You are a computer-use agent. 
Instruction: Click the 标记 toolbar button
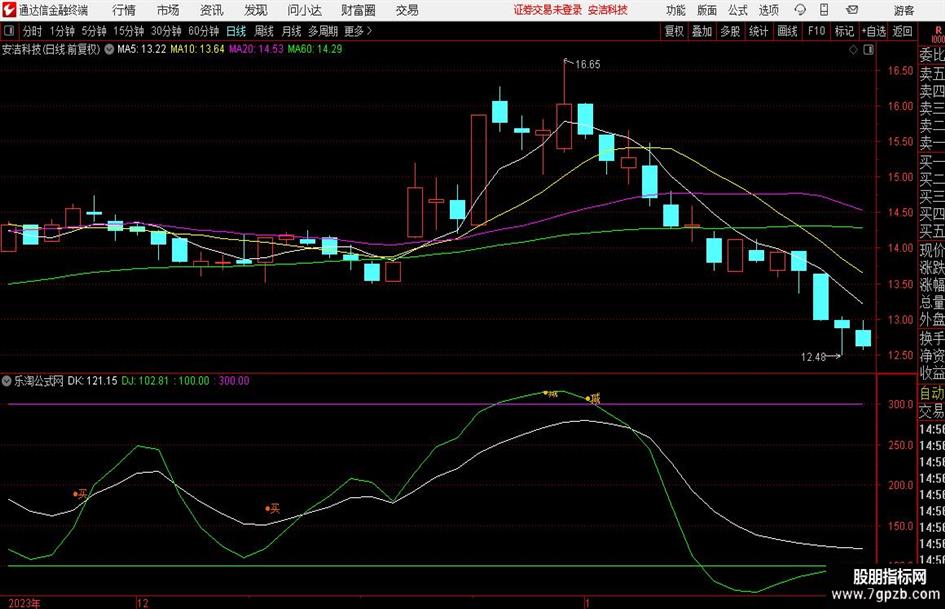click(x=844, y=31)
